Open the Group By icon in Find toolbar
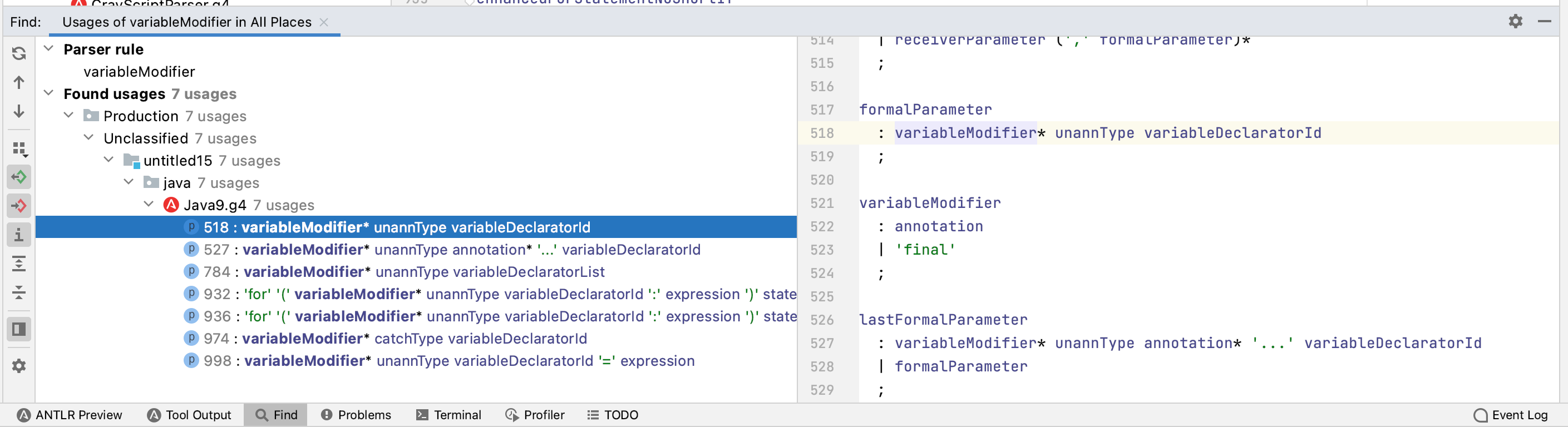The image size is (1568, 427). [19, 149]
